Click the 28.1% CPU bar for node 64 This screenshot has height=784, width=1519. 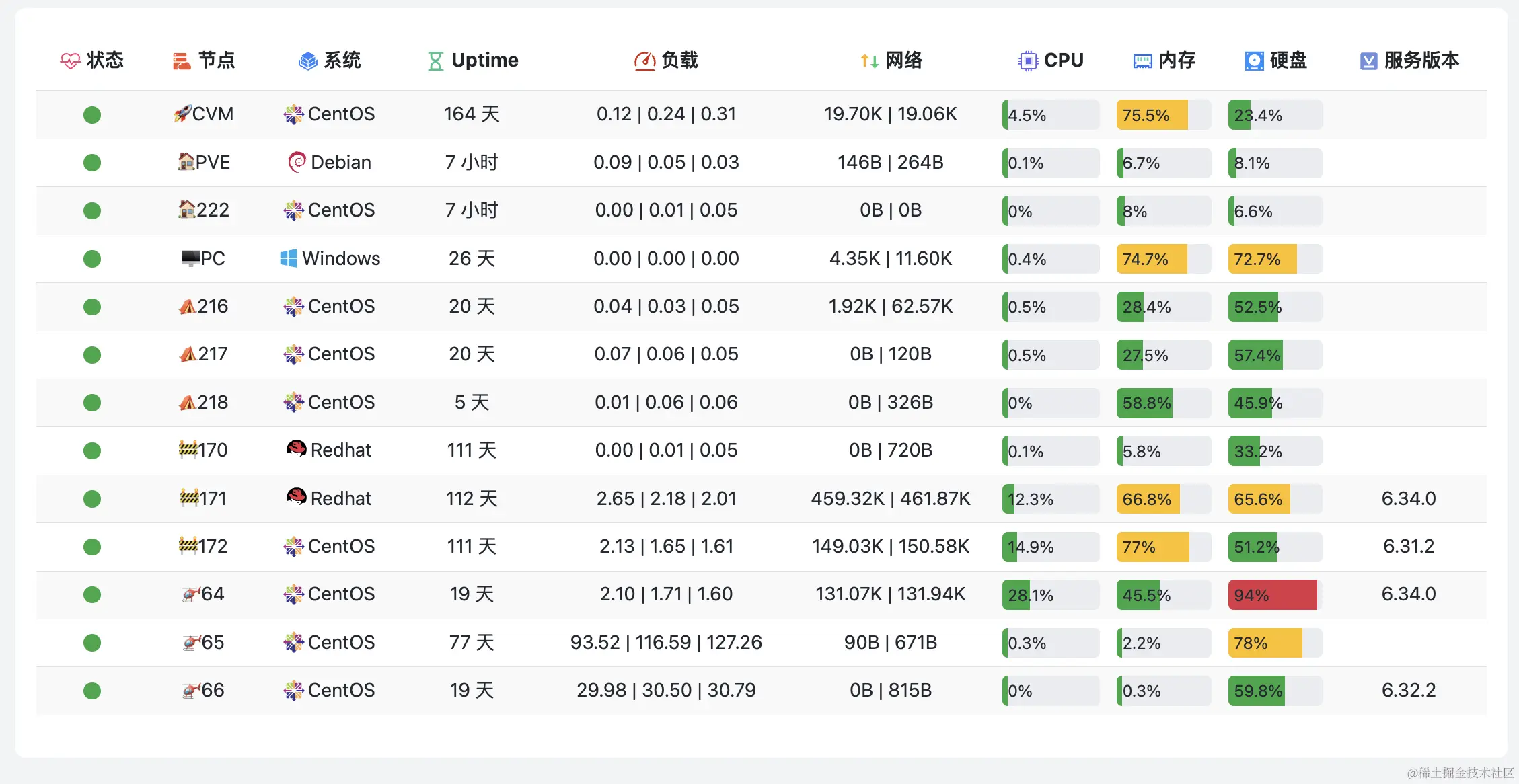click(x=1049, y=595)
